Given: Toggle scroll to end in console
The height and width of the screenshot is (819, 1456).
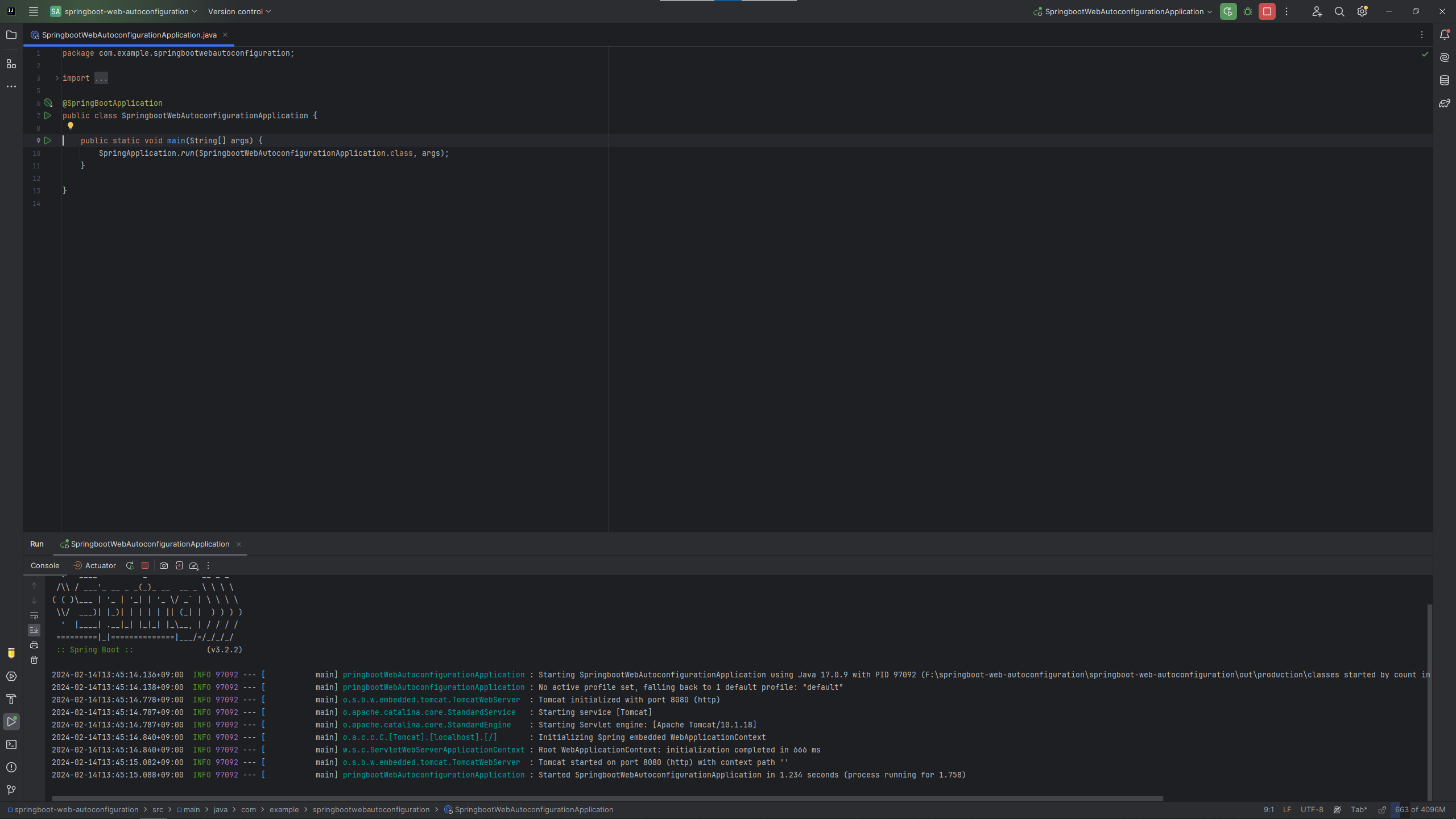Looking at the screenshot, I should [34, 630].
